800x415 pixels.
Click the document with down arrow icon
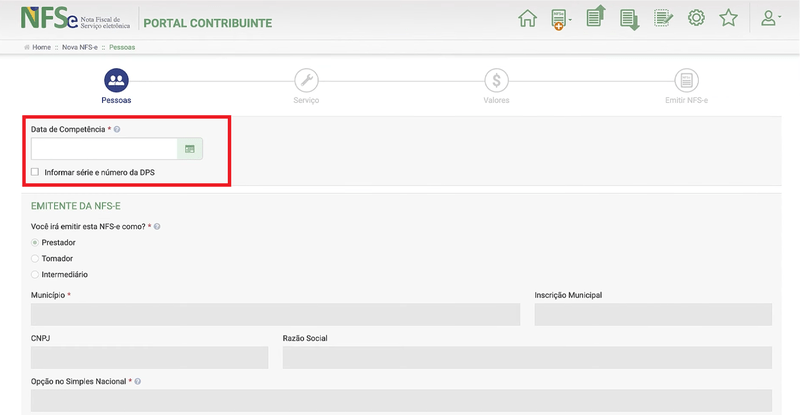(x=628, y=19)
